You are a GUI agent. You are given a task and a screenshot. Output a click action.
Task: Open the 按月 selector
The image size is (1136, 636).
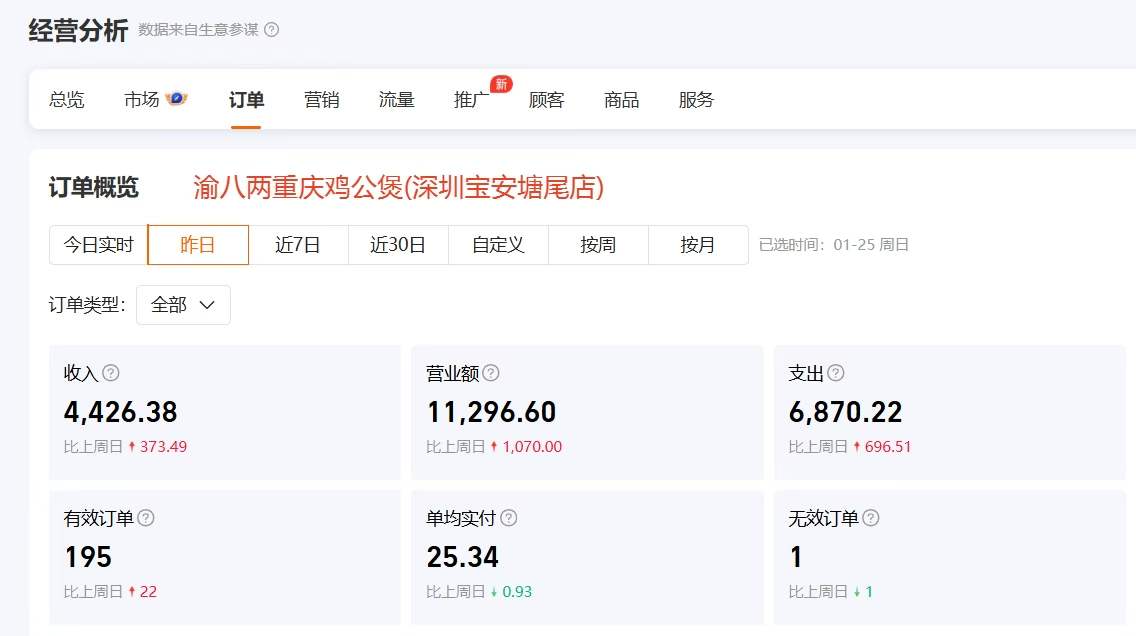tap(698, 244)
